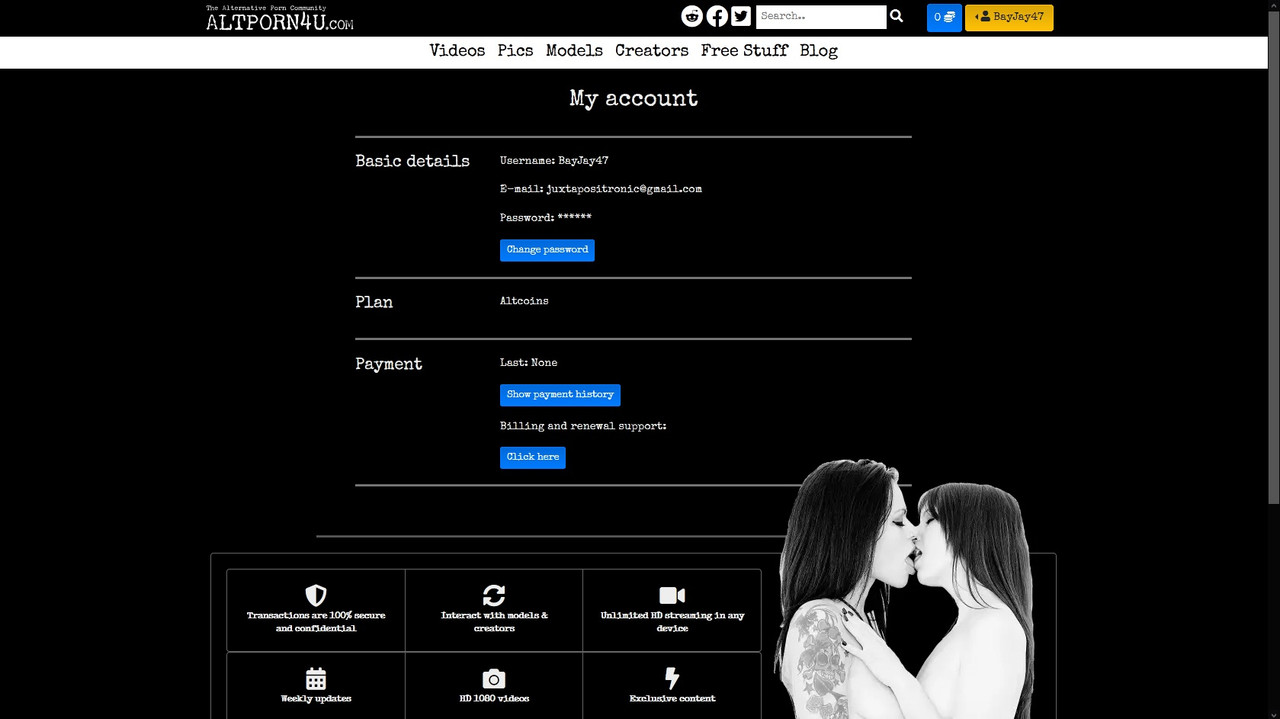This screenshot has width=1280, height=719.
Task: Click the shield secure transactions icon
Action: coord(316,595)
